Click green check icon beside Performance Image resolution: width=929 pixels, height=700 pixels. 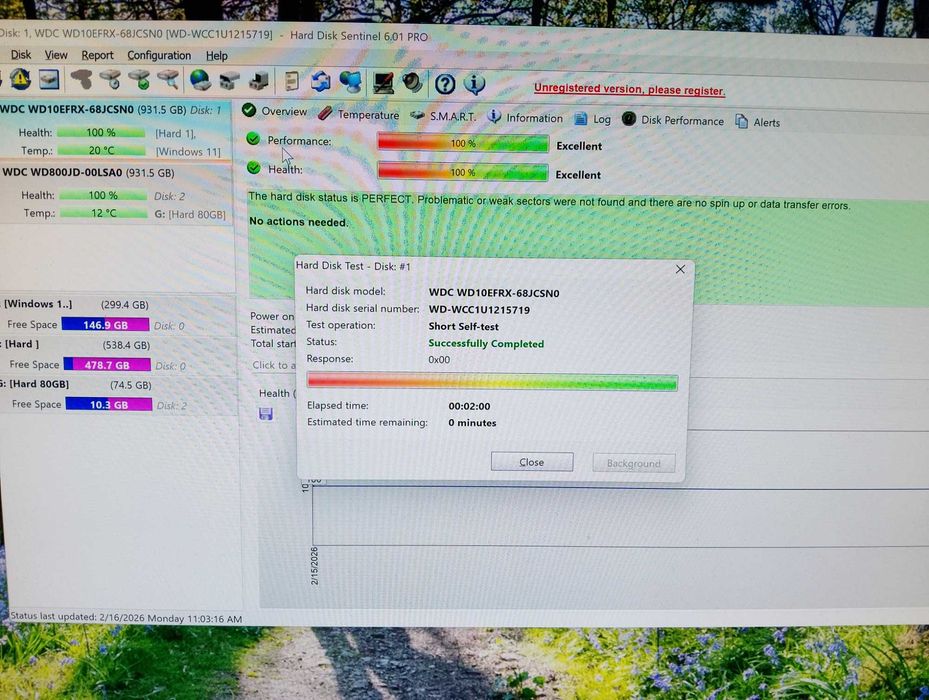pyautogui.click(x=253, y=139)
